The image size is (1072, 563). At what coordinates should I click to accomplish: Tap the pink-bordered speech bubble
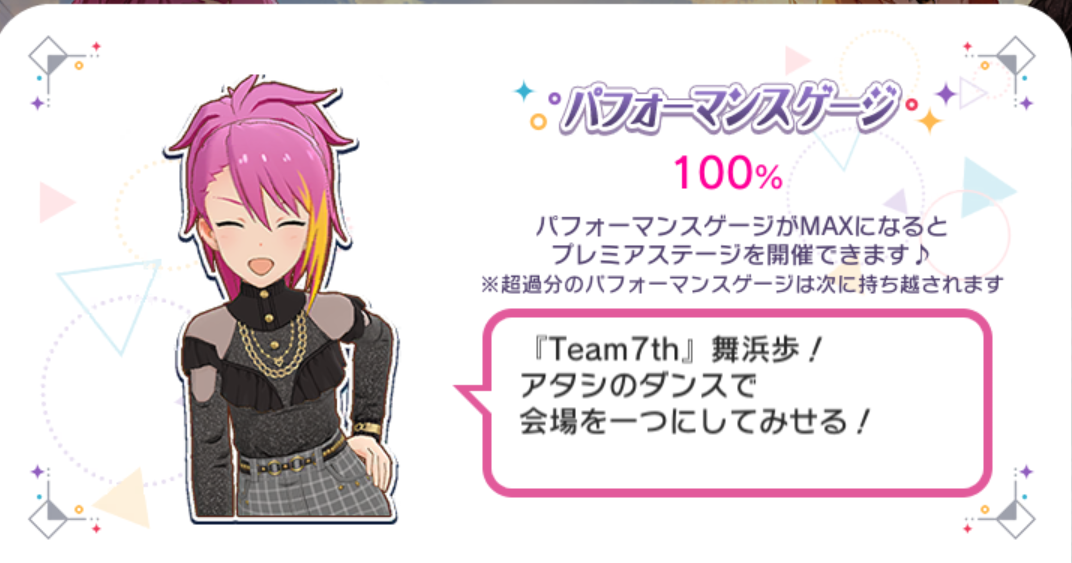click(736, 402)
